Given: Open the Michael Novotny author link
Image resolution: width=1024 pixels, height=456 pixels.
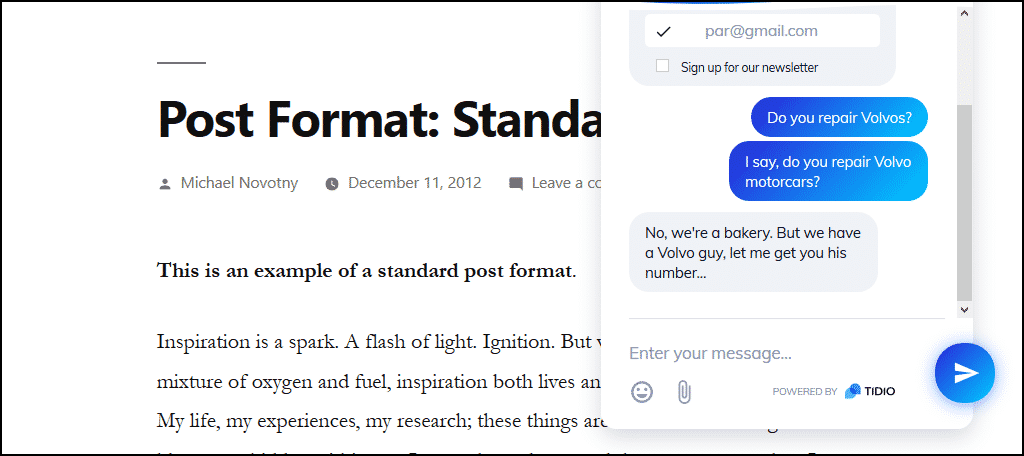Looking at the screenshot, I should pyautogui.click(x=239, y=183).
